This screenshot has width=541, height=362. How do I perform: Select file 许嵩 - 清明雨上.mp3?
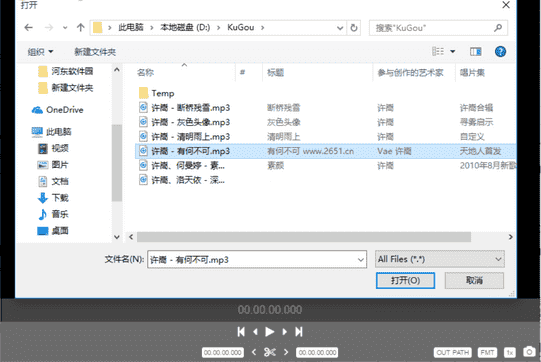[185, 137]
